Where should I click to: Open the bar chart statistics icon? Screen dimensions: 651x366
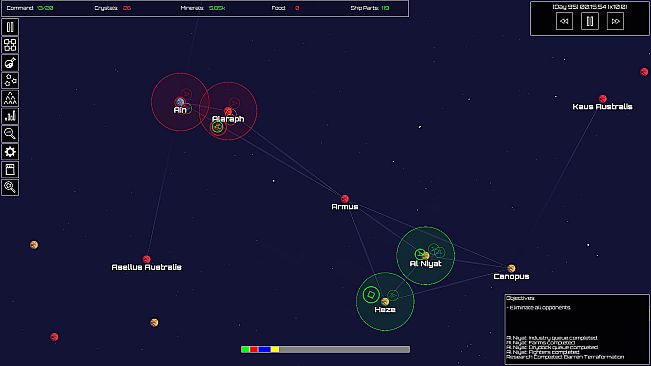(x=10, y=116)
